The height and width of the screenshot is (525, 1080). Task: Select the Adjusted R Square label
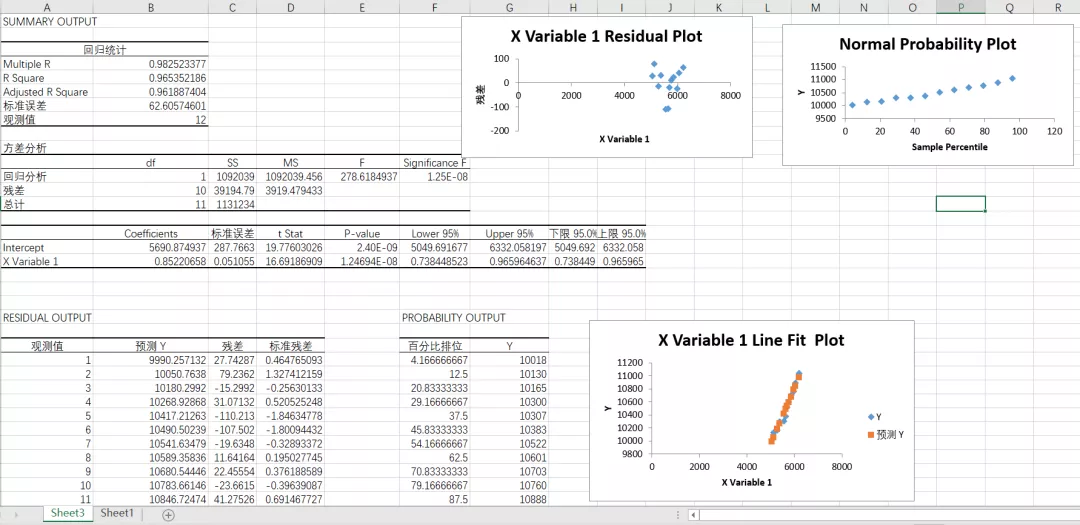(x=46, y=92)
